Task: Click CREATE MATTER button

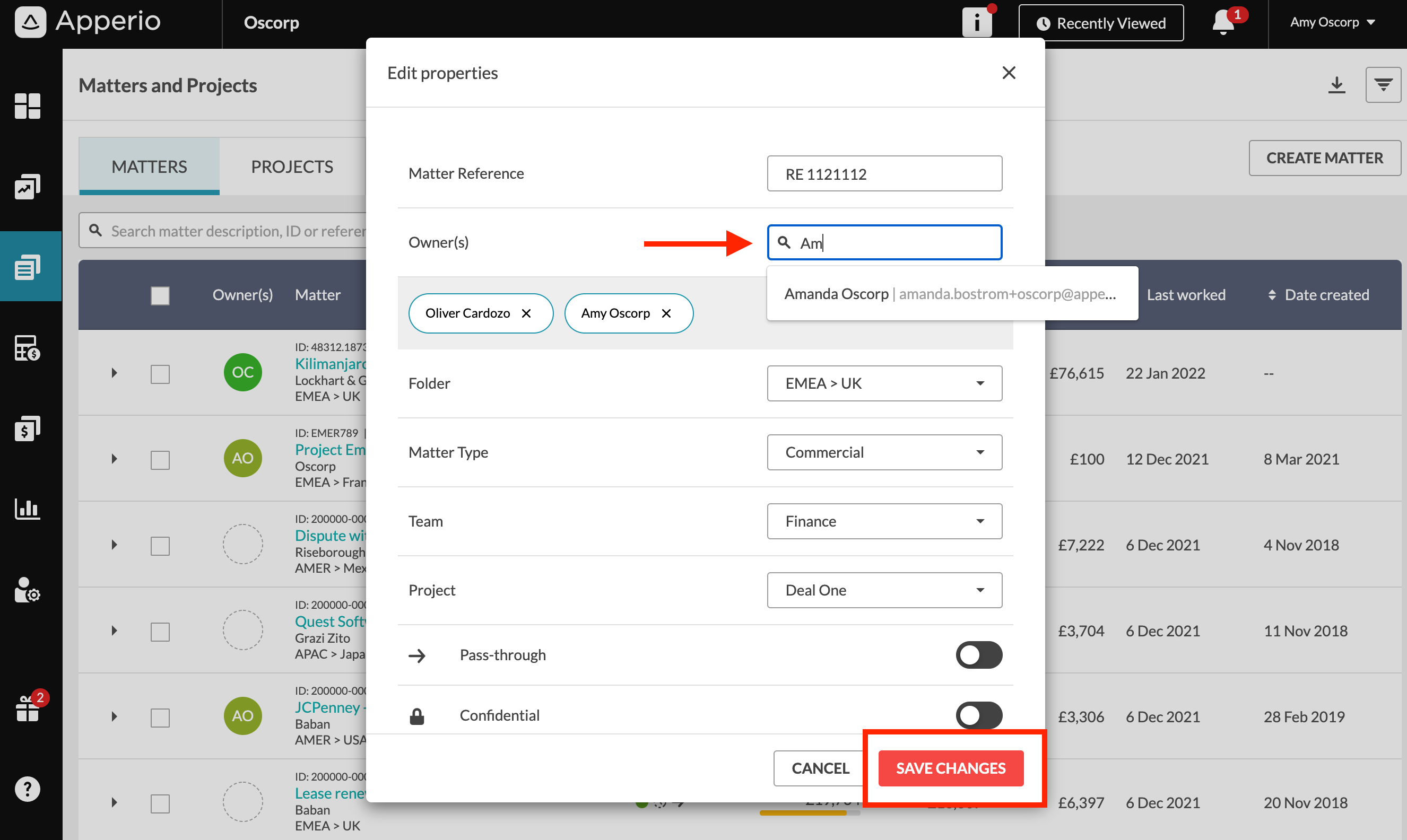Action: [1324, 158]
